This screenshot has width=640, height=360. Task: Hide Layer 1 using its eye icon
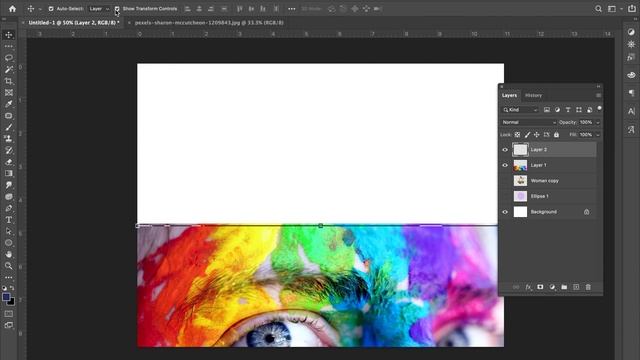(x=505, y=165)
